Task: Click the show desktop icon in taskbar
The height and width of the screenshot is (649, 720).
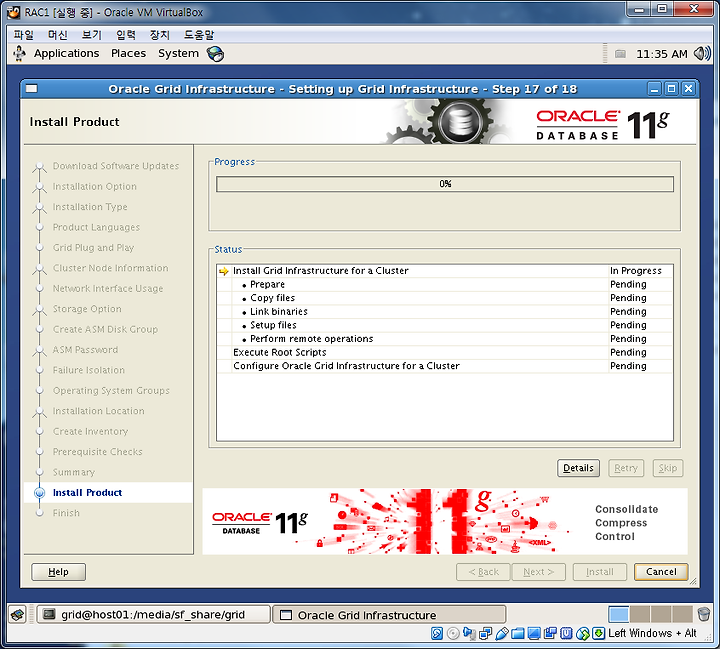Action: tap(18, 615)
